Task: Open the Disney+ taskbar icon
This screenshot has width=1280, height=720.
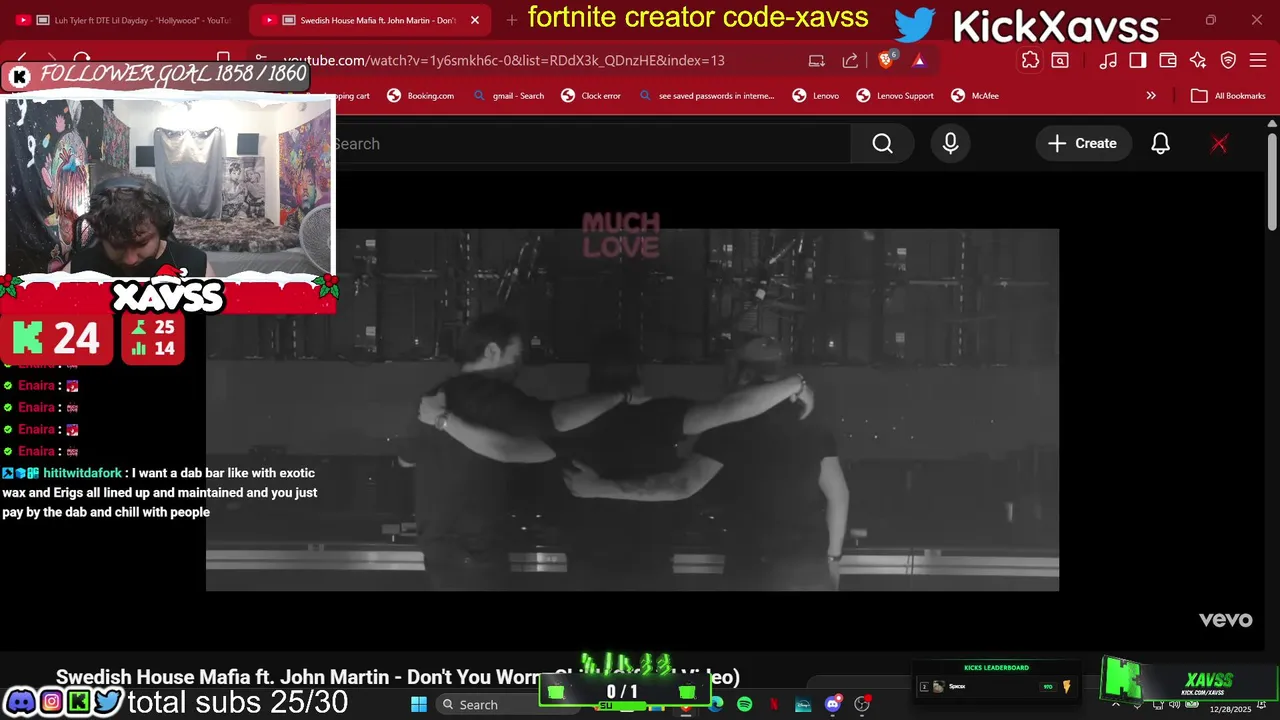Action: 803,705
